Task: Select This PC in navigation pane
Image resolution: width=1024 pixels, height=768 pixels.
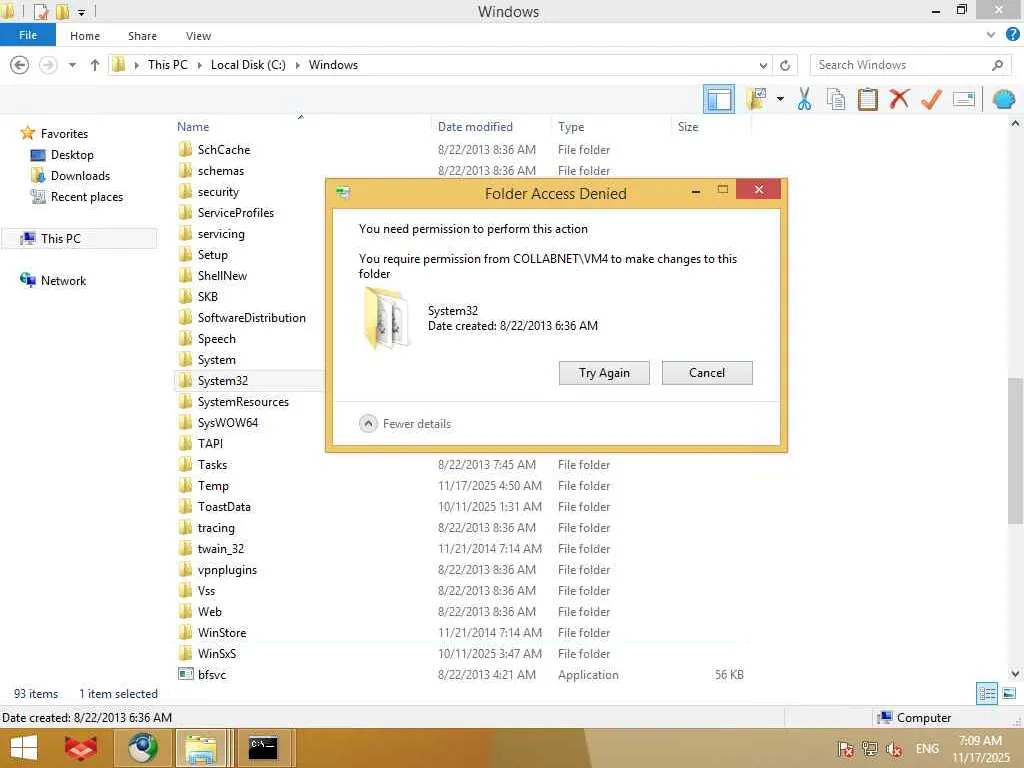Action: [x=80, y=238]
